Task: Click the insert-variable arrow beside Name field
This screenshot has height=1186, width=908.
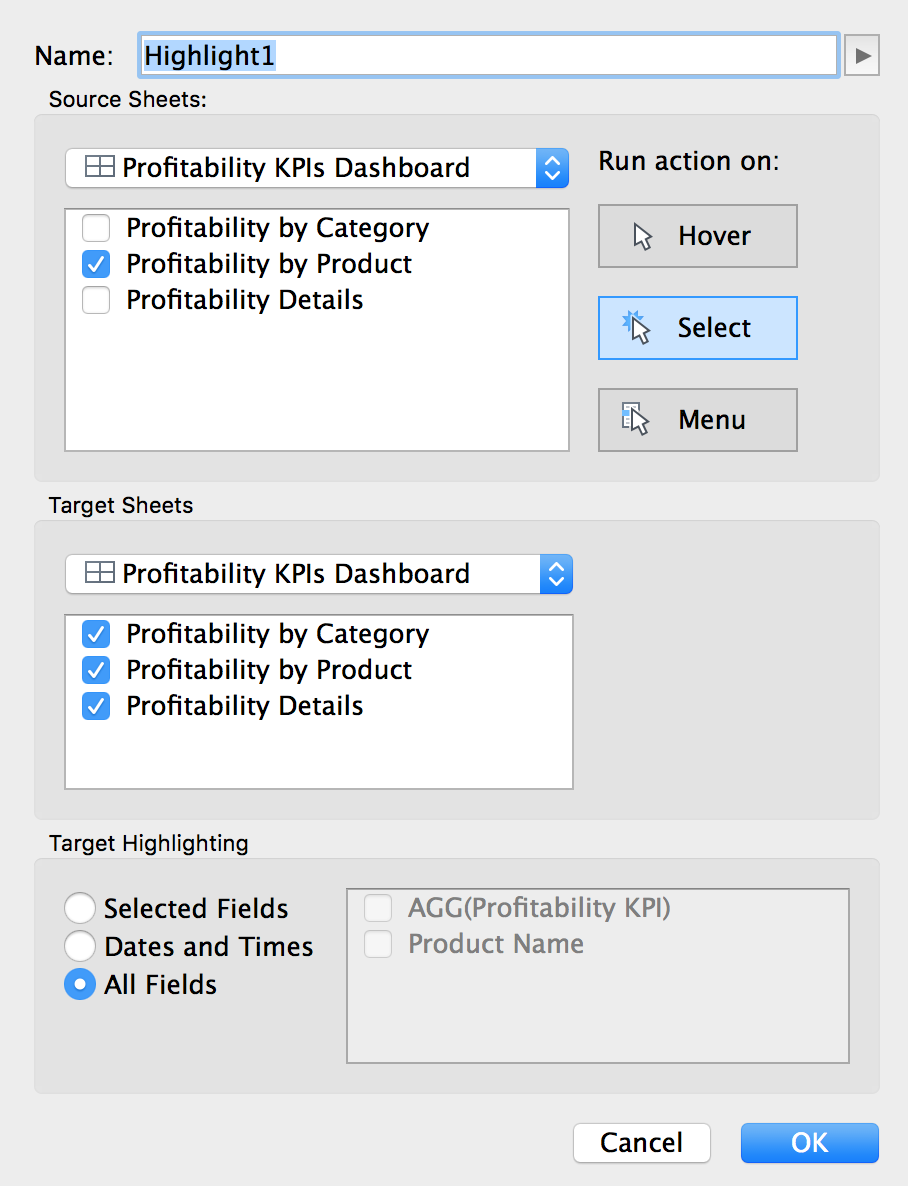Action: [861, 56]
